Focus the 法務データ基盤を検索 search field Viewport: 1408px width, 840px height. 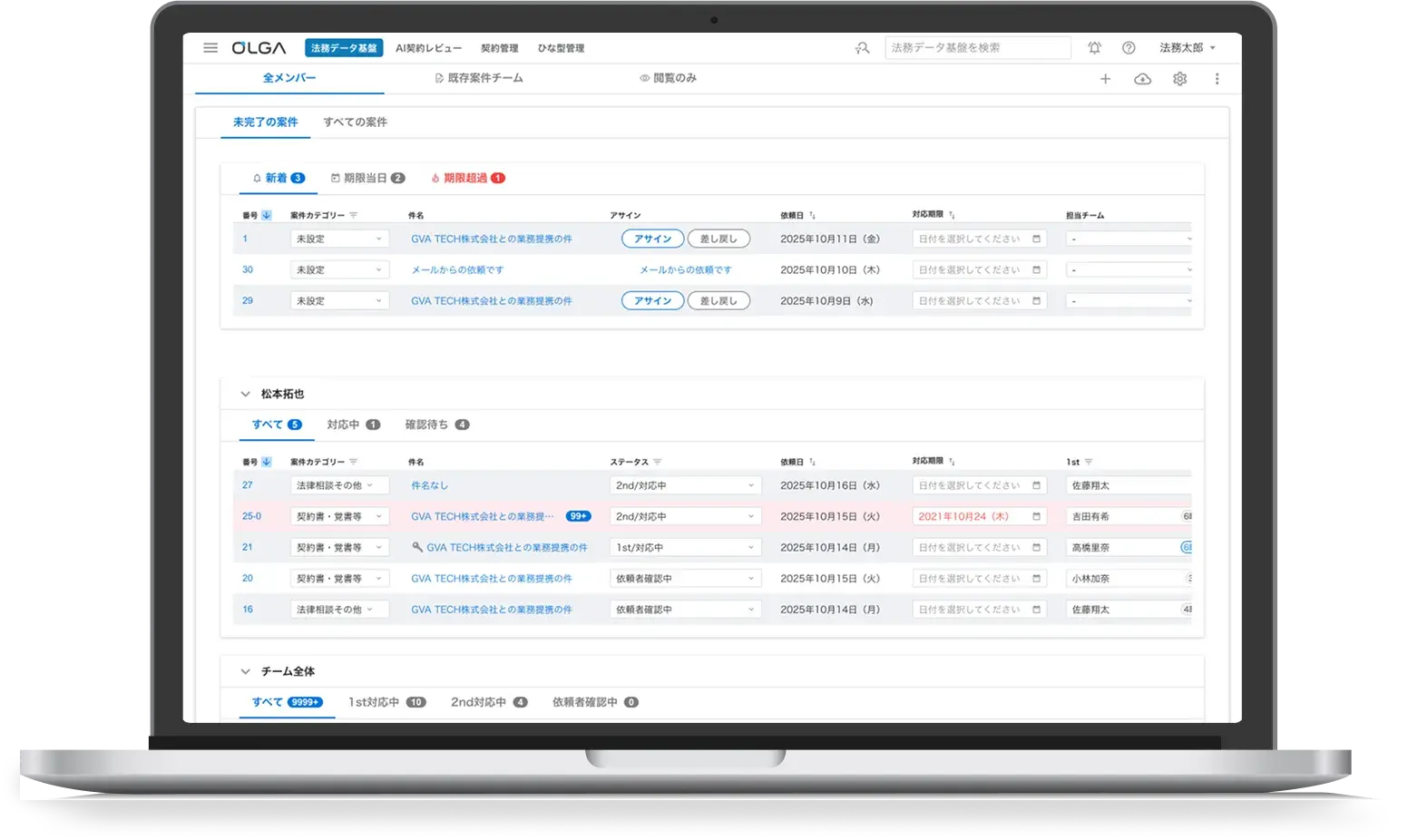[x=978, y=48]
